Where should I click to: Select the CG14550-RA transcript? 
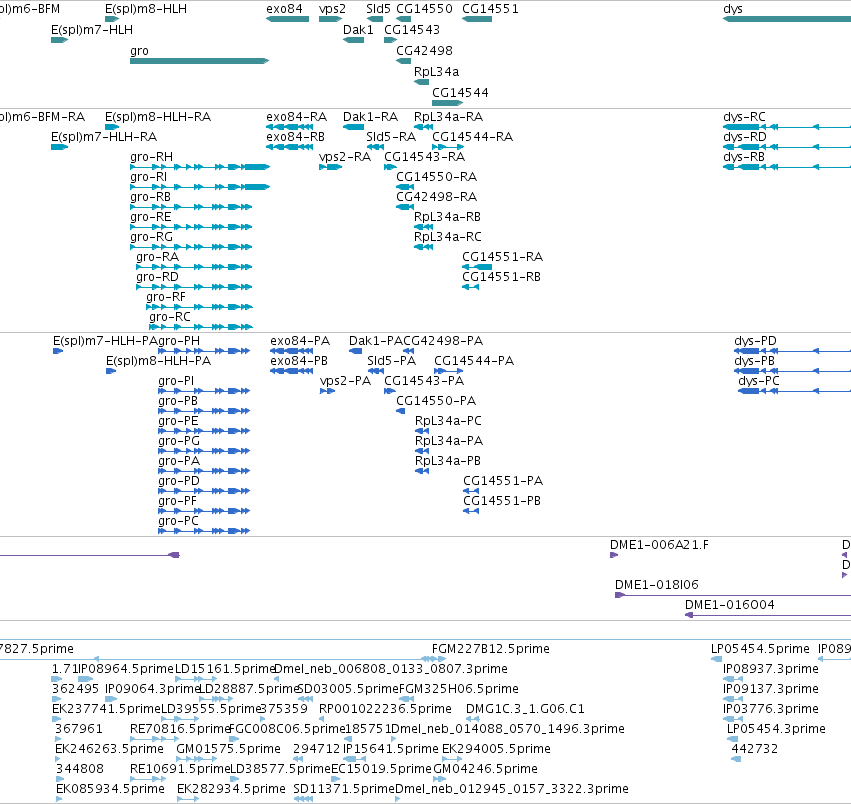click(x=405, y=187)
